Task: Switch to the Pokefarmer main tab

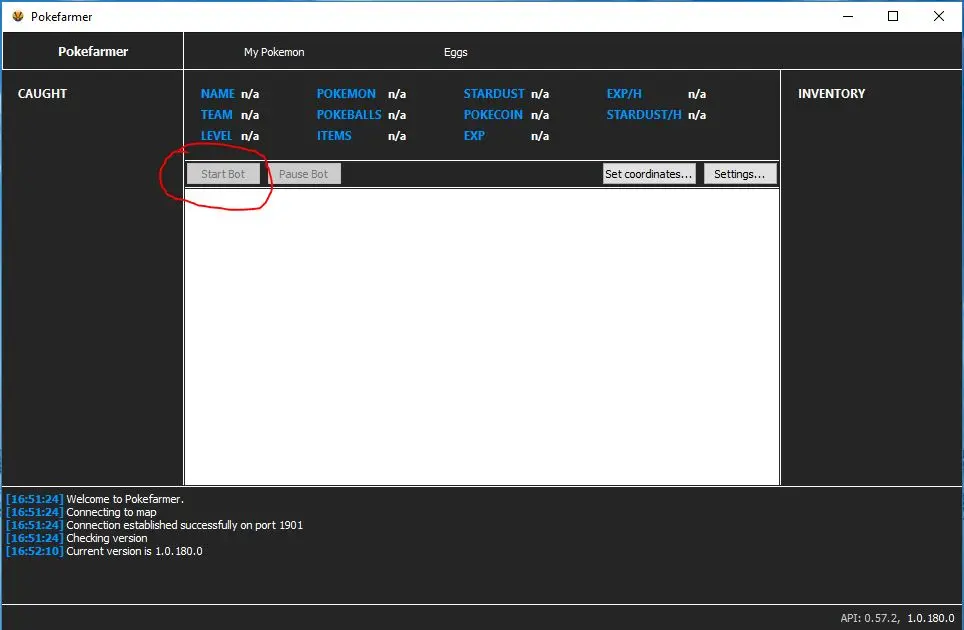Action: coord(93,51)
